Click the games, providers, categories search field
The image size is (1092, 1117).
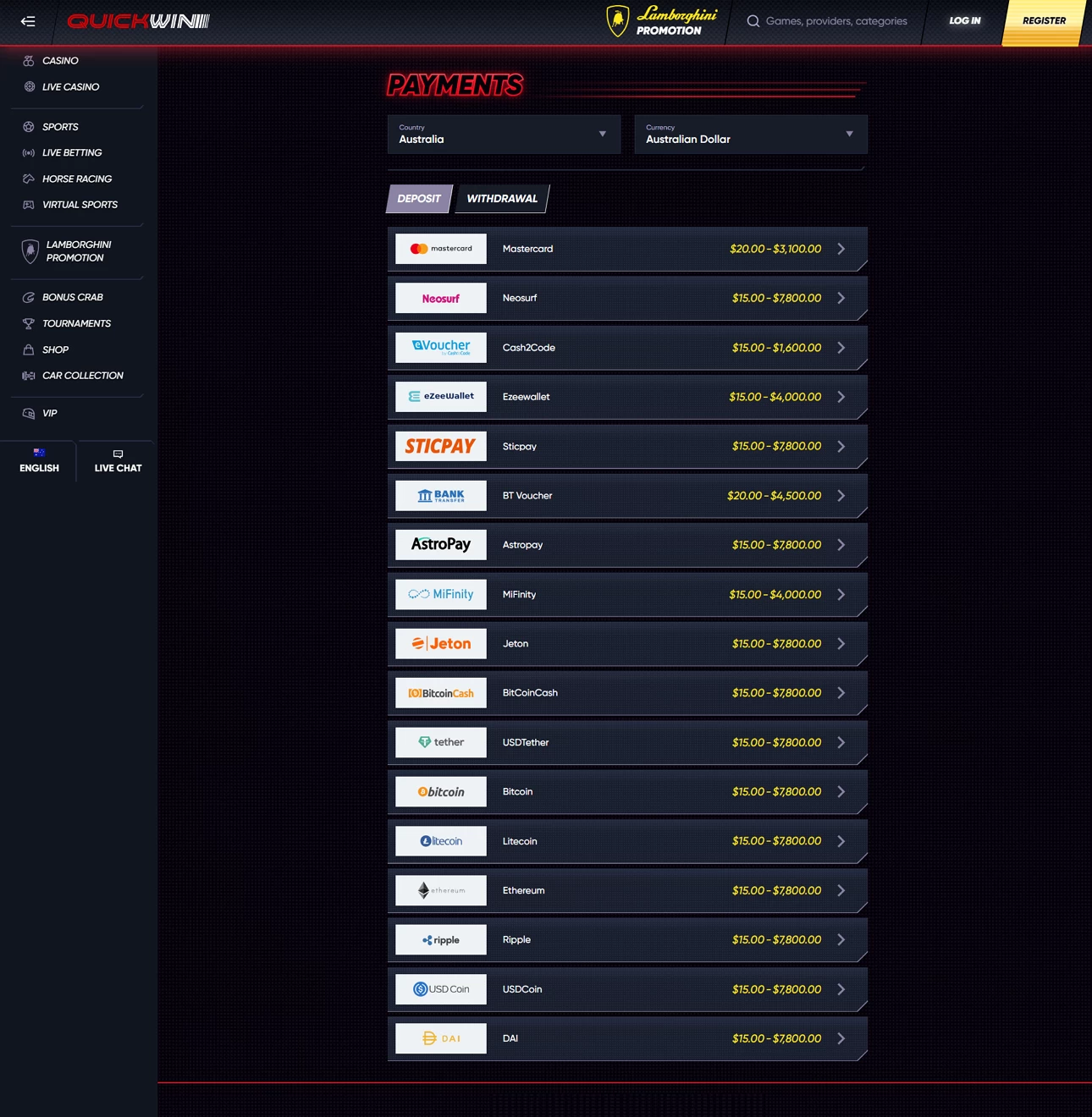836,21
